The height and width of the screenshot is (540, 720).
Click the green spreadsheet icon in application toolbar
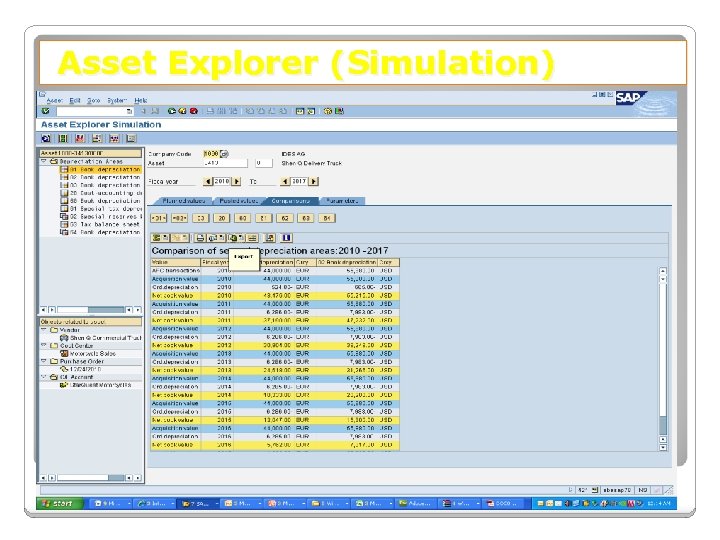click(x=63, y=138)
